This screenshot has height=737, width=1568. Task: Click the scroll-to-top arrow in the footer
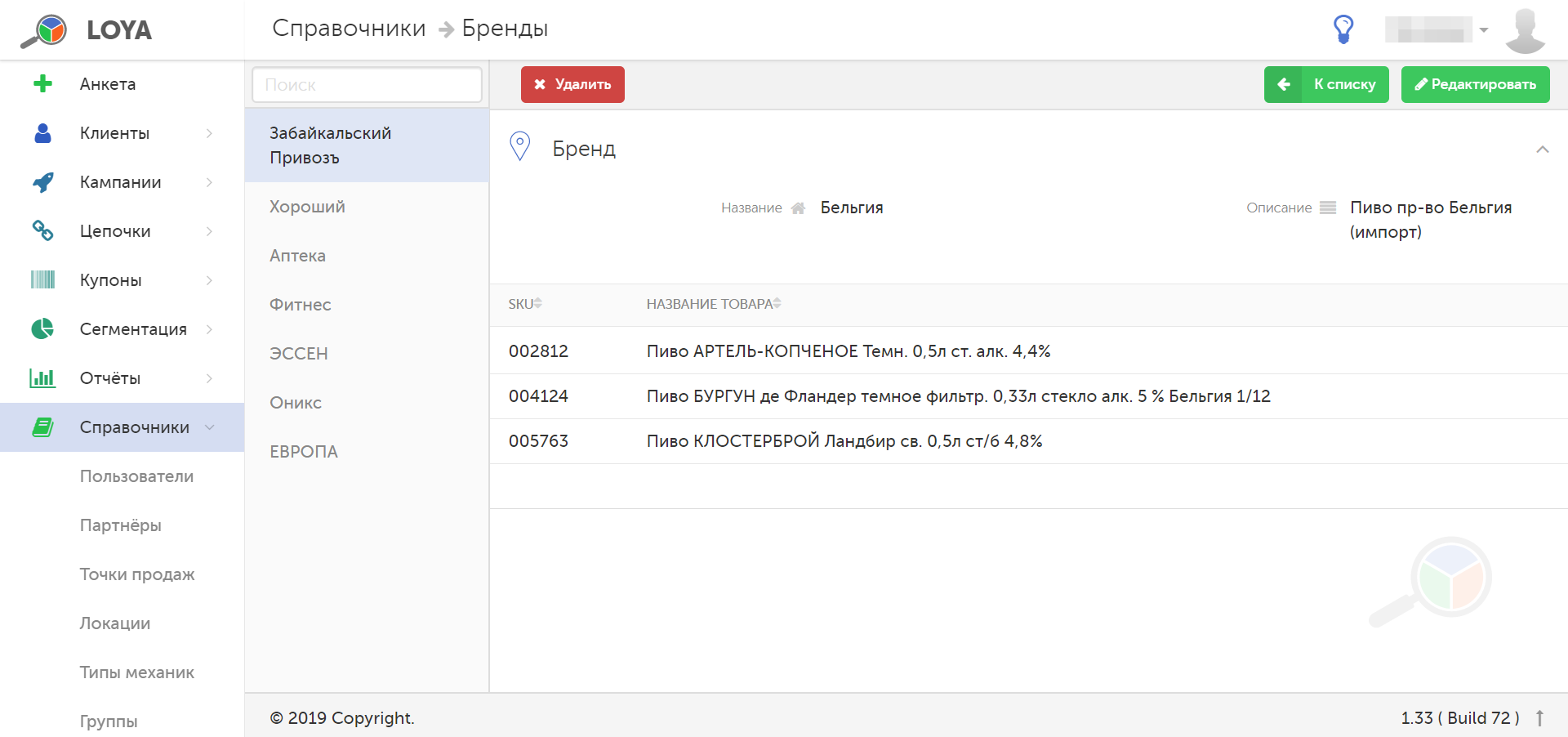click(x=1539, y=717)
